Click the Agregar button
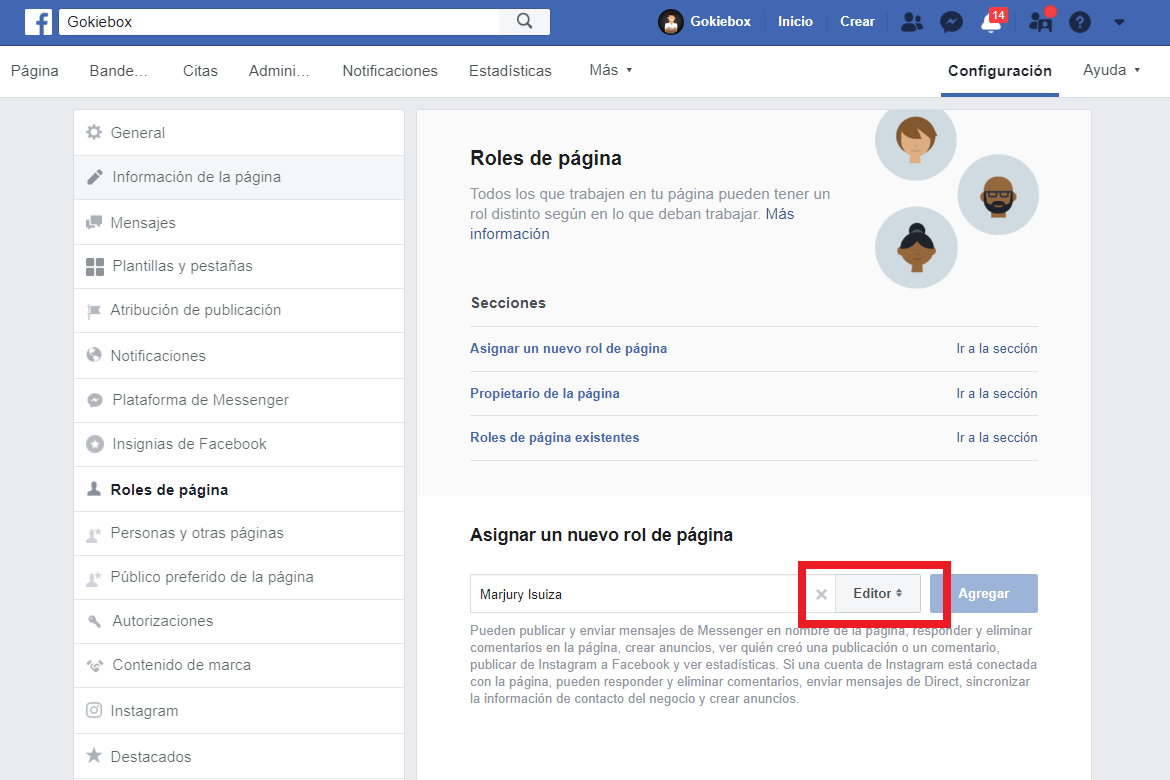 (x=983, y=593)
